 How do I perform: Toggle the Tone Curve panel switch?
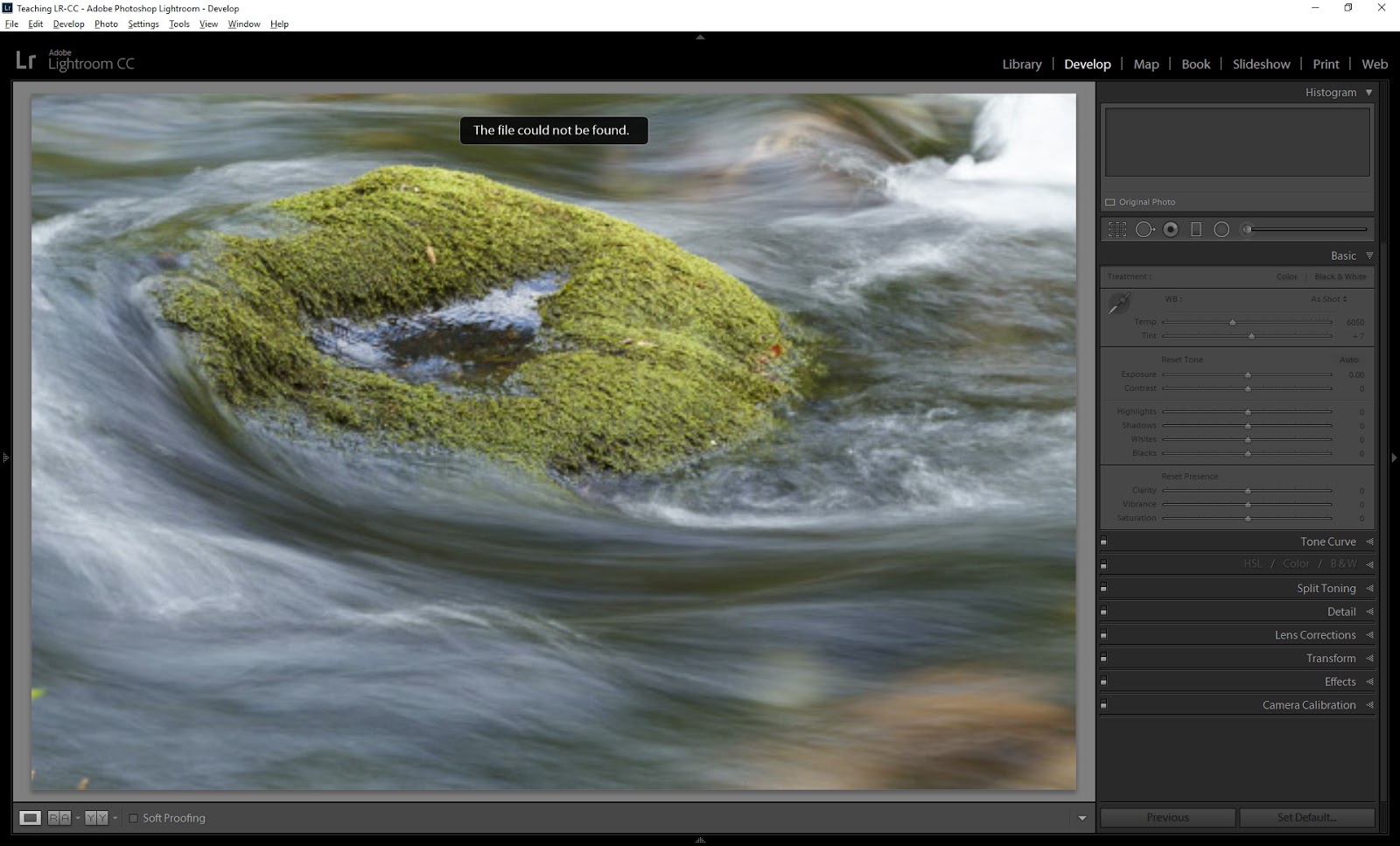(x=1104, y=542)
